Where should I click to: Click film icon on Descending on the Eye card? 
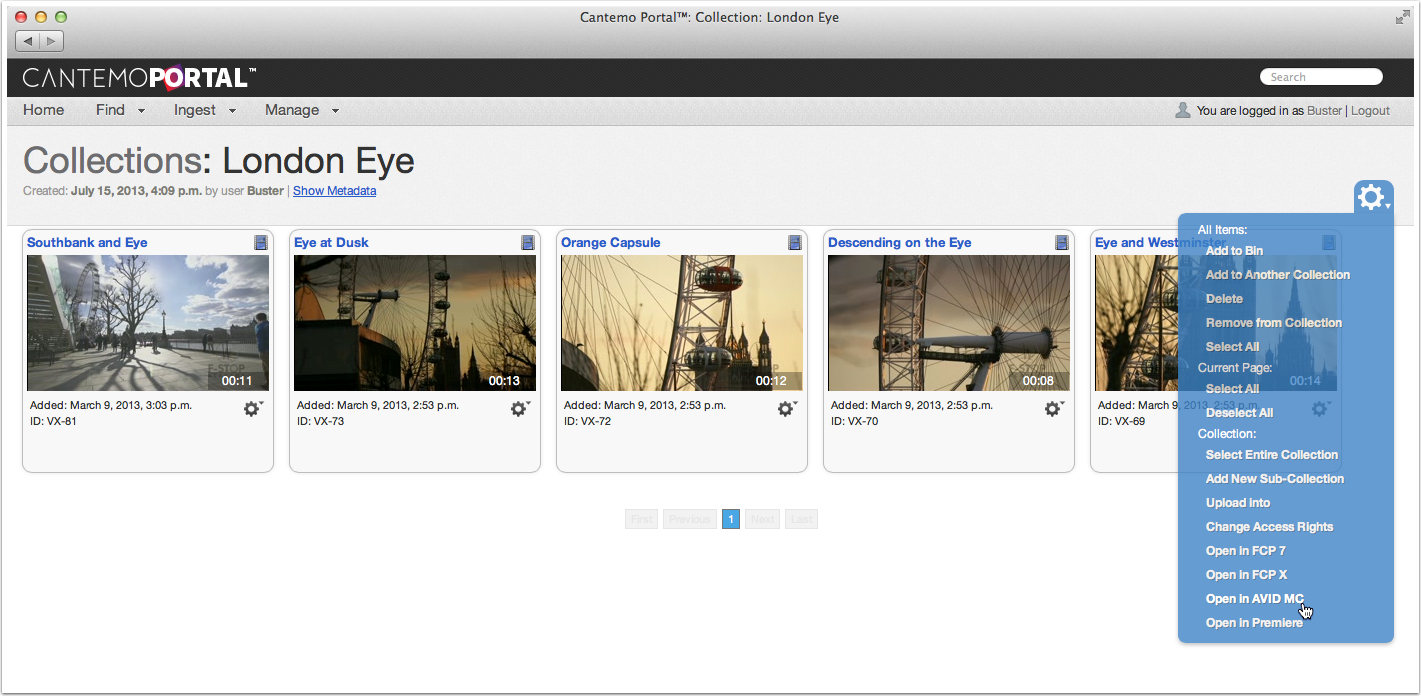1062,242
